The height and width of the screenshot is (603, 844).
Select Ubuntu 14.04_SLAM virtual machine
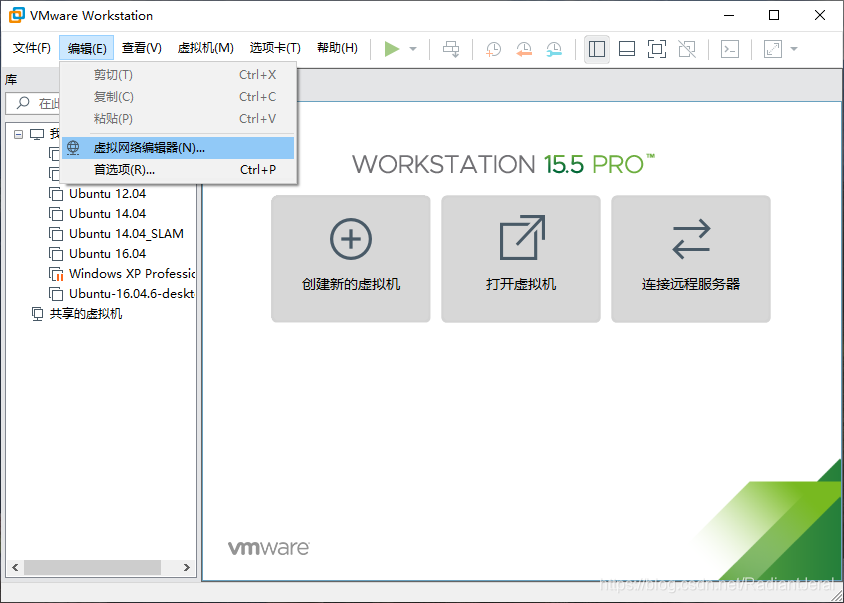126,234
